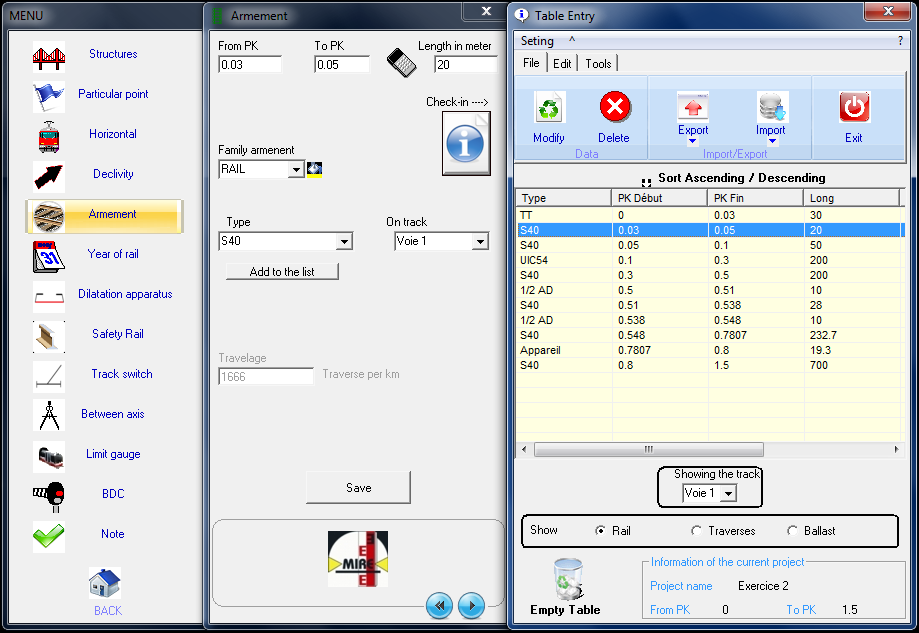Open the Family armement RAIL dropdown
This screenshot has width=919, height=633.
[x=295, y=170]
